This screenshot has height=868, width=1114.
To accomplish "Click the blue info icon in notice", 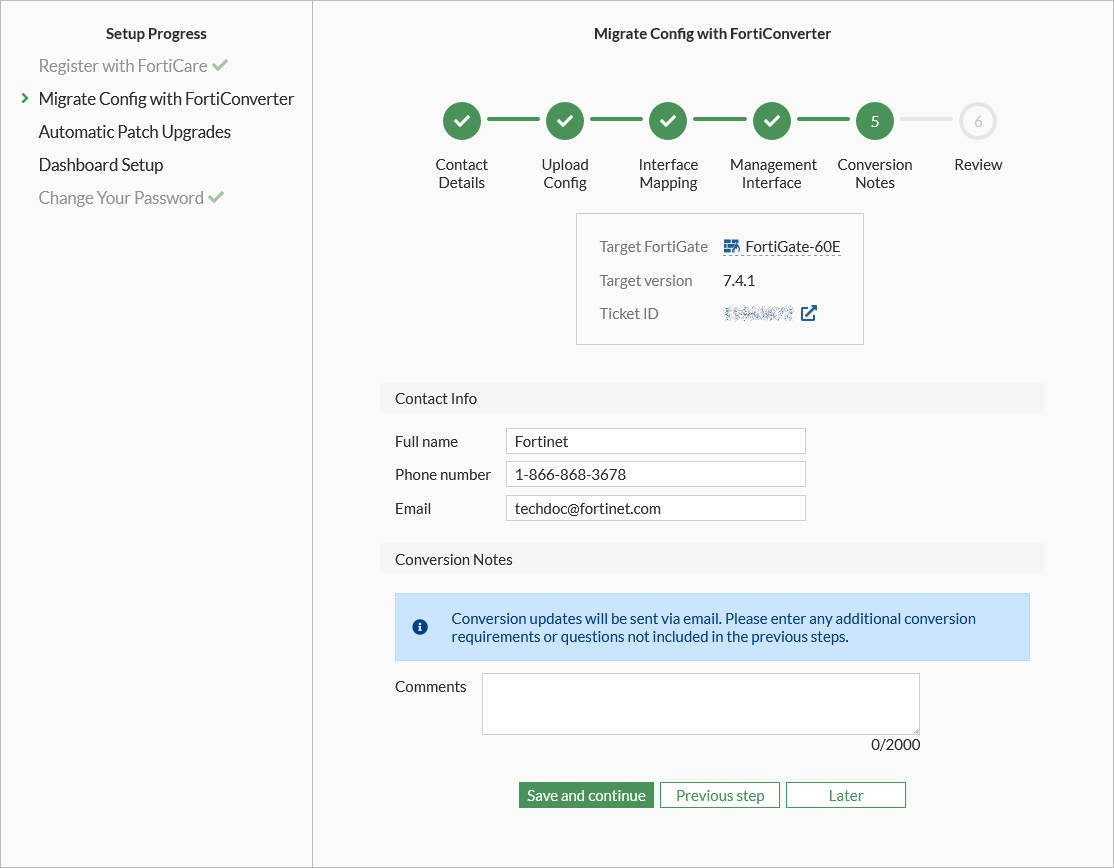I will coord(420,627).
